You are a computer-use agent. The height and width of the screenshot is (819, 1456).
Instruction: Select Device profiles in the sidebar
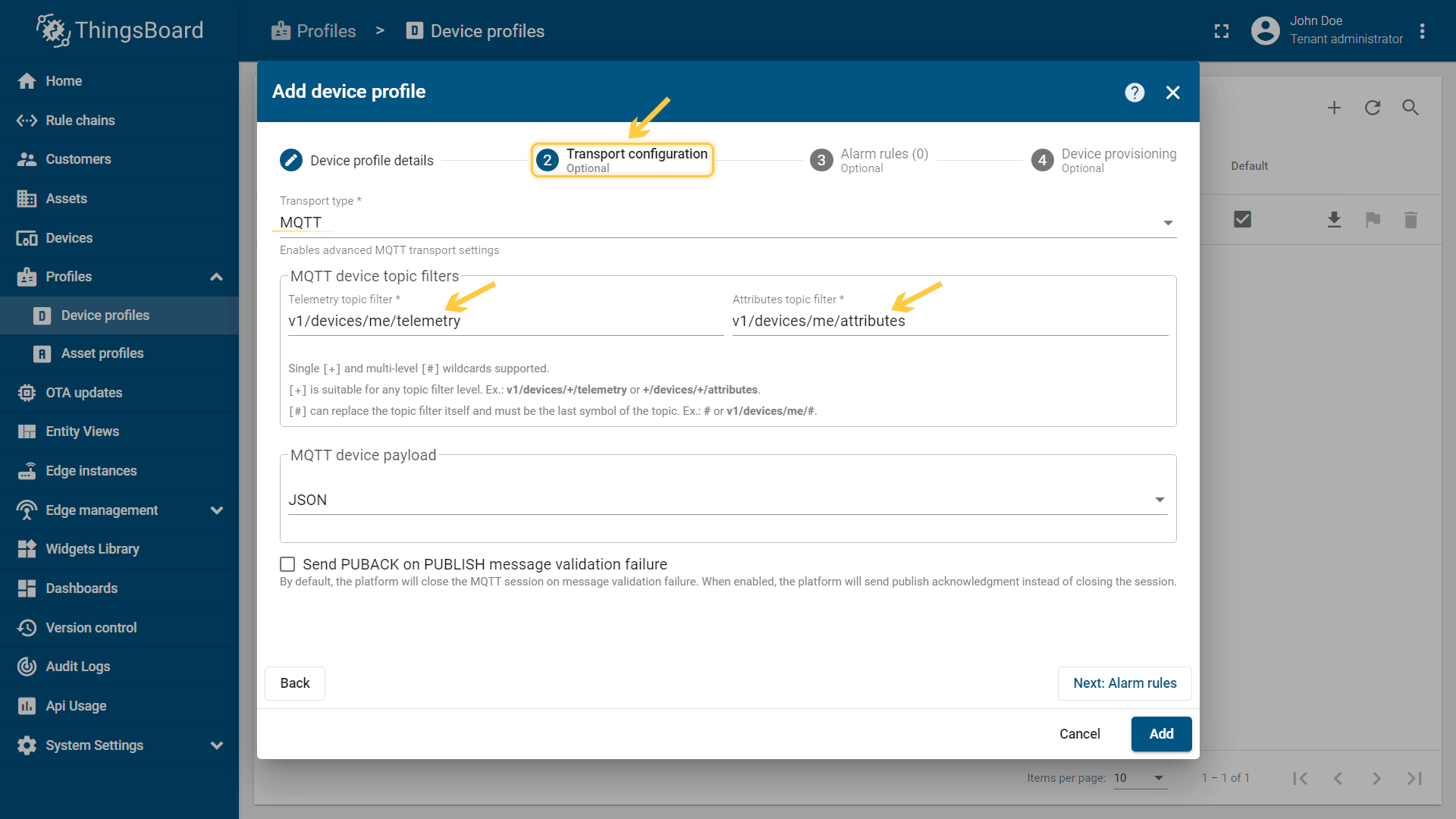[x=119, y=315]
